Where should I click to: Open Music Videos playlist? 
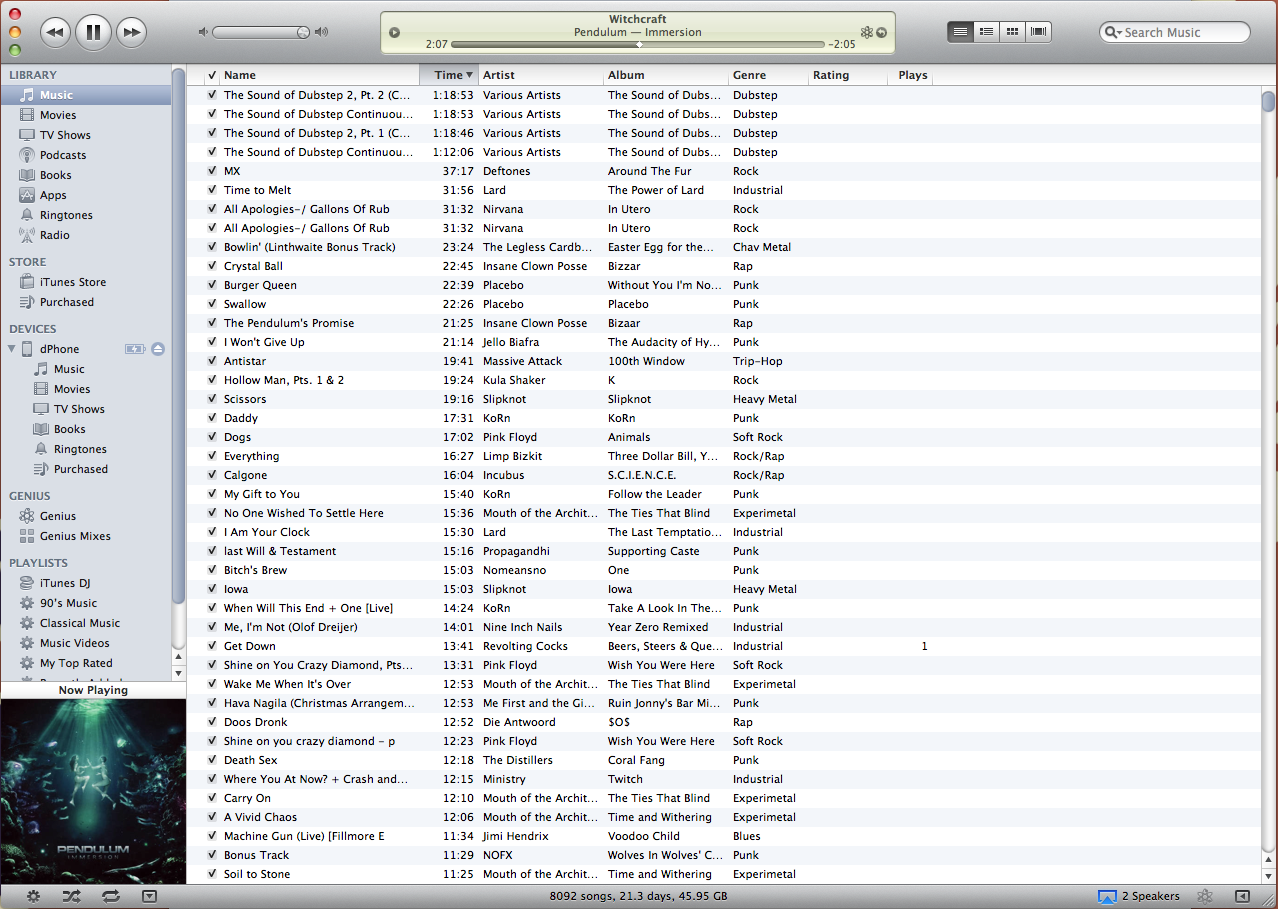point(86,643)
